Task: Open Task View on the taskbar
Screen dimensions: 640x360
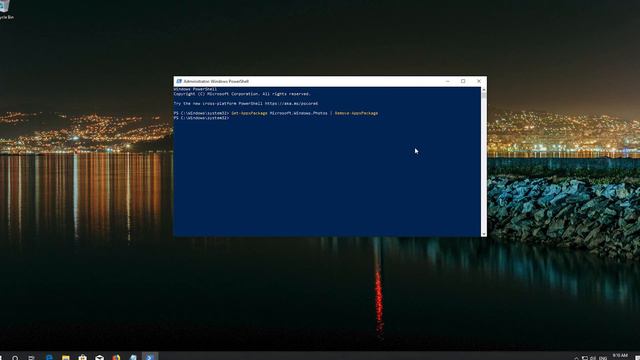Action: 31,358
